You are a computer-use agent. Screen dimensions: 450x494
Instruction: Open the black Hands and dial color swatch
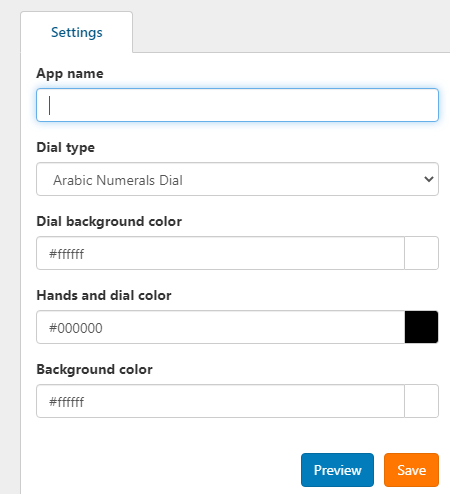[422, 327]
